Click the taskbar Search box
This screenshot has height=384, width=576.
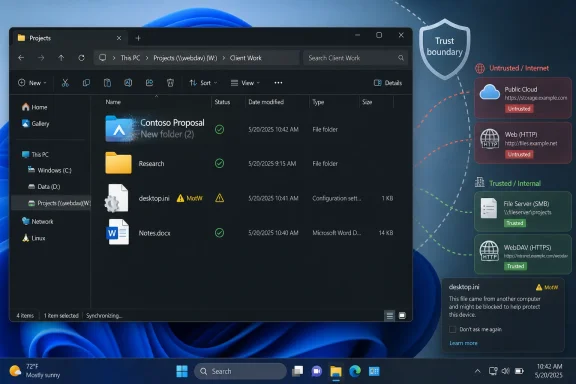240,371
